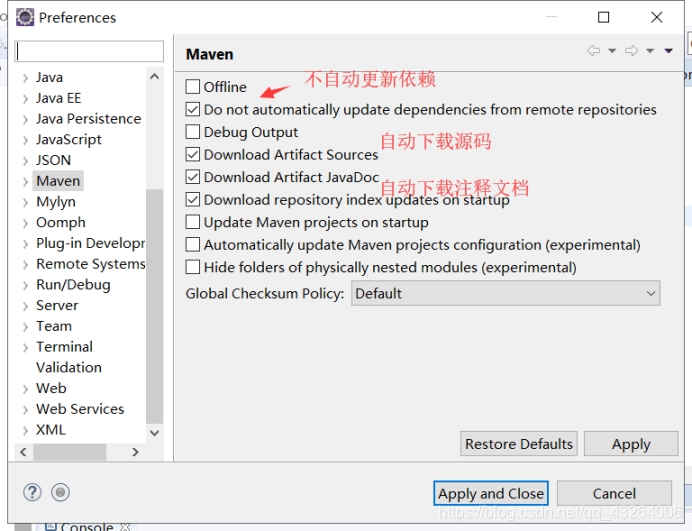
Task: Uncheck Download Artifact Sources
Action: pyautogui.click(x=193, y=154)
